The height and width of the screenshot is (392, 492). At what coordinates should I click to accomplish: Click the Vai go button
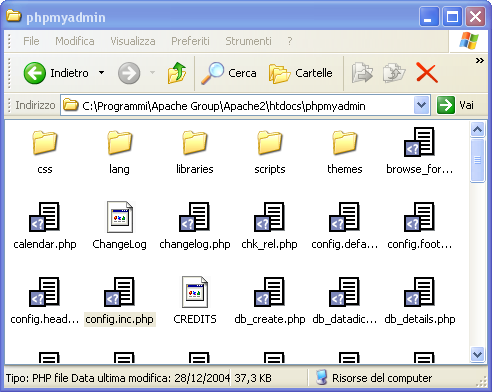[x=455, y=105]
